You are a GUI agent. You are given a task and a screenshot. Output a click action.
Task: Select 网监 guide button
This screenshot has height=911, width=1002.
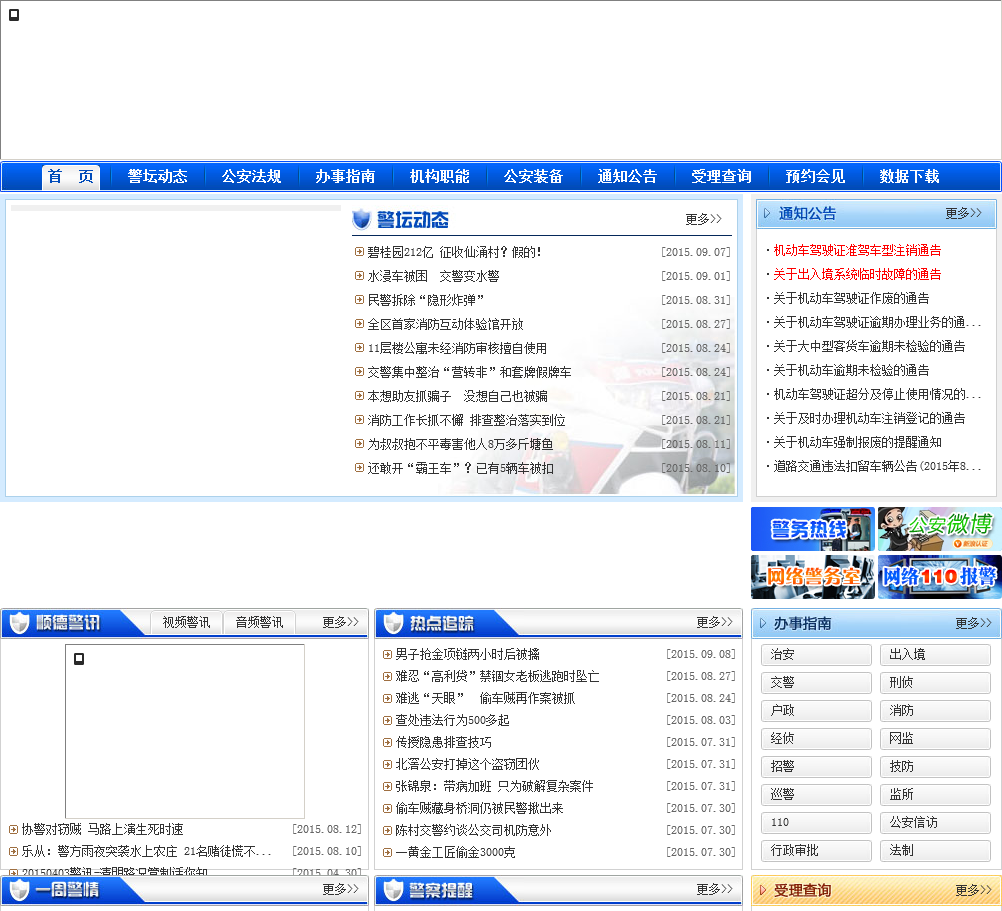tap(936, 739)
